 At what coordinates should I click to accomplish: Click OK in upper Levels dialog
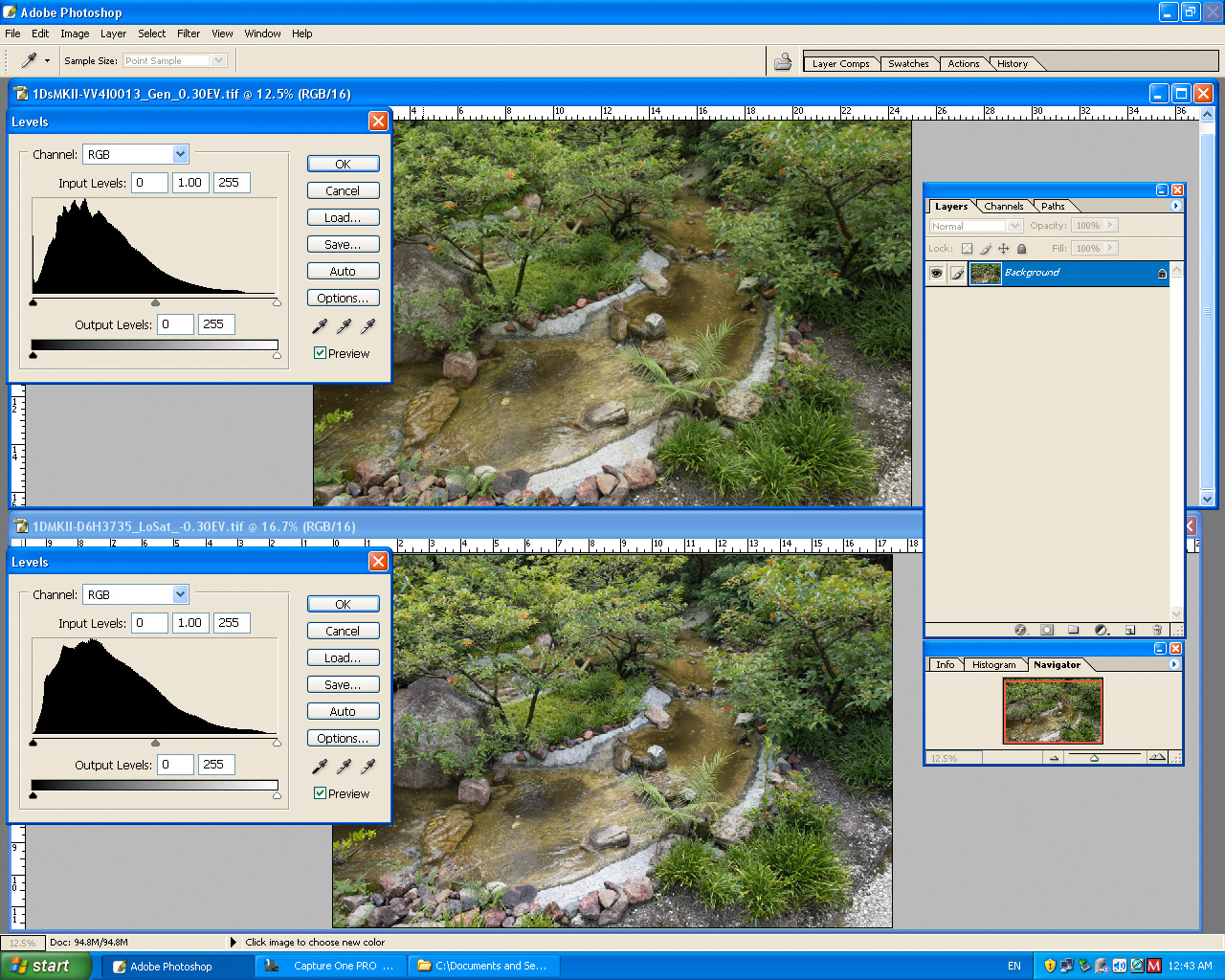pos(343,164)
